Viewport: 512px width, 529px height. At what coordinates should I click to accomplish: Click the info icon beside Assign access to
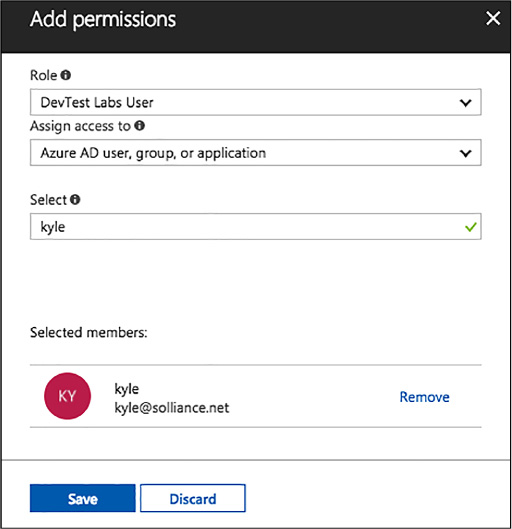point(140,126)
